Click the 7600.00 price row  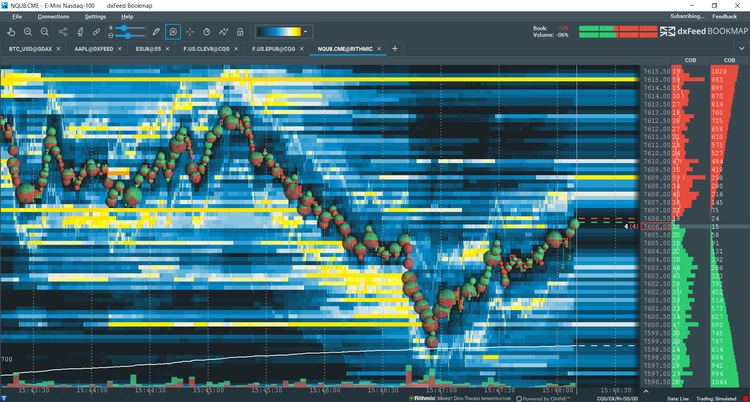[656, 324]
